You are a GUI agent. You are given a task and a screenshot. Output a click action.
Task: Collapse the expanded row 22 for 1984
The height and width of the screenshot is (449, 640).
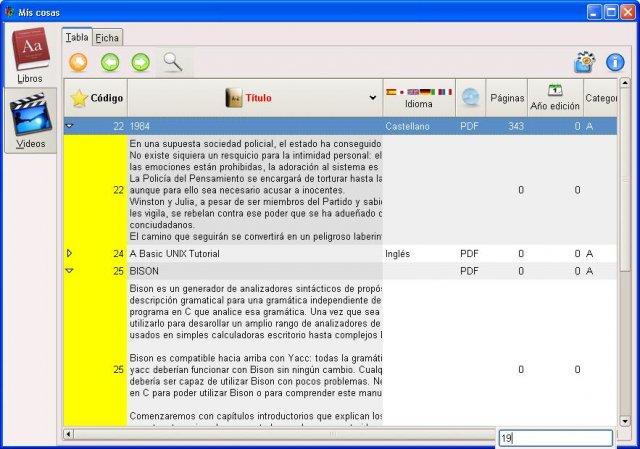click(70, 127)
